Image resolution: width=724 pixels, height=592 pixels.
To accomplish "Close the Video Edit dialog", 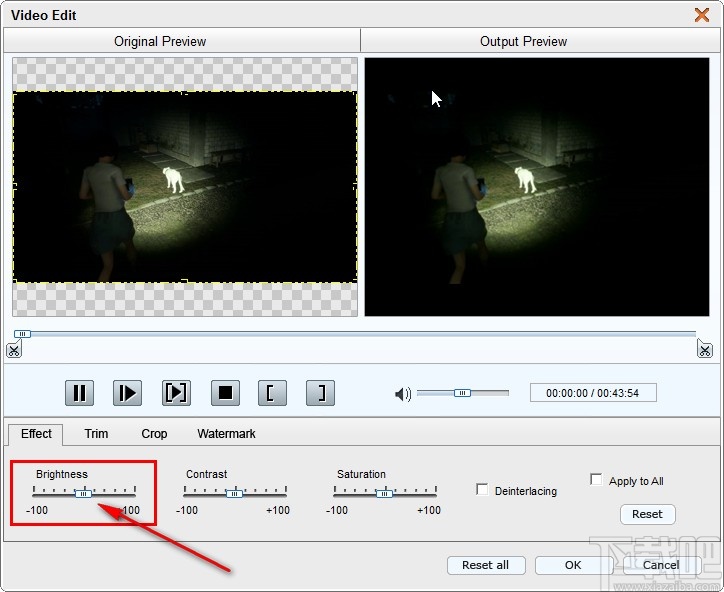I will click(x=702, y=15).
